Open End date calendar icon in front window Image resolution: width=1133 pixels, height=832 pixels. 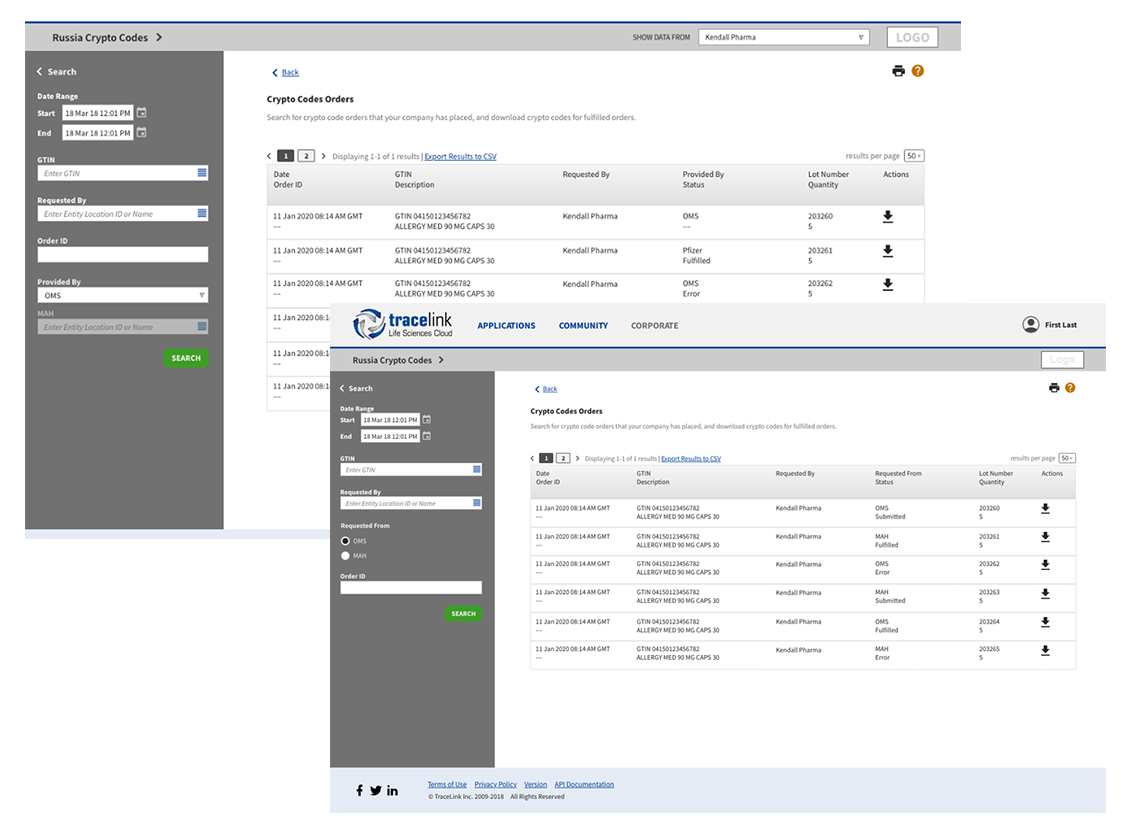427,436
